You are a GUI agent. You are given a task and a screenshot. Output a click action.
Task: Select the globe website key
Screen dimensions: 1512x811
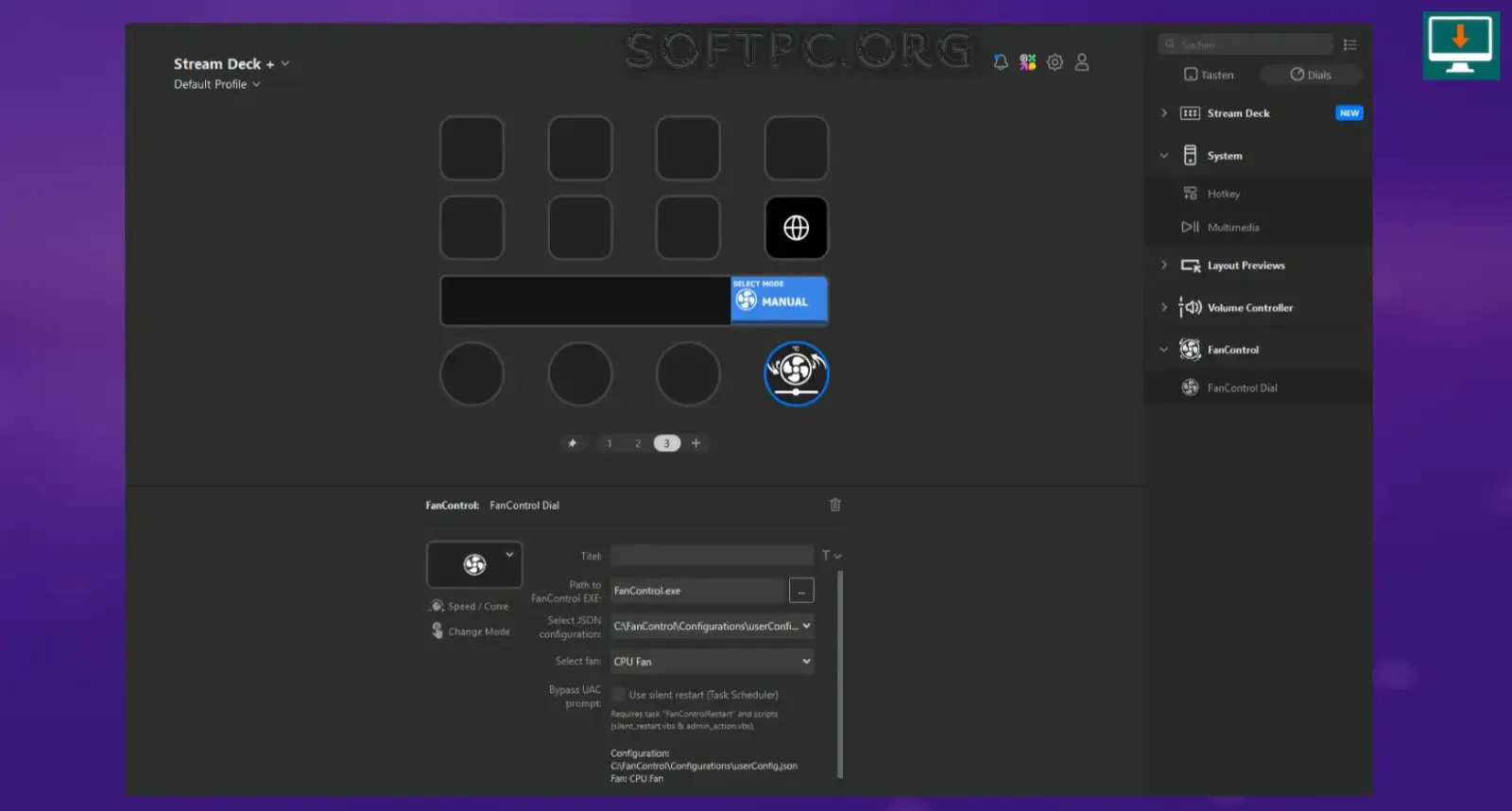point(796,228)
